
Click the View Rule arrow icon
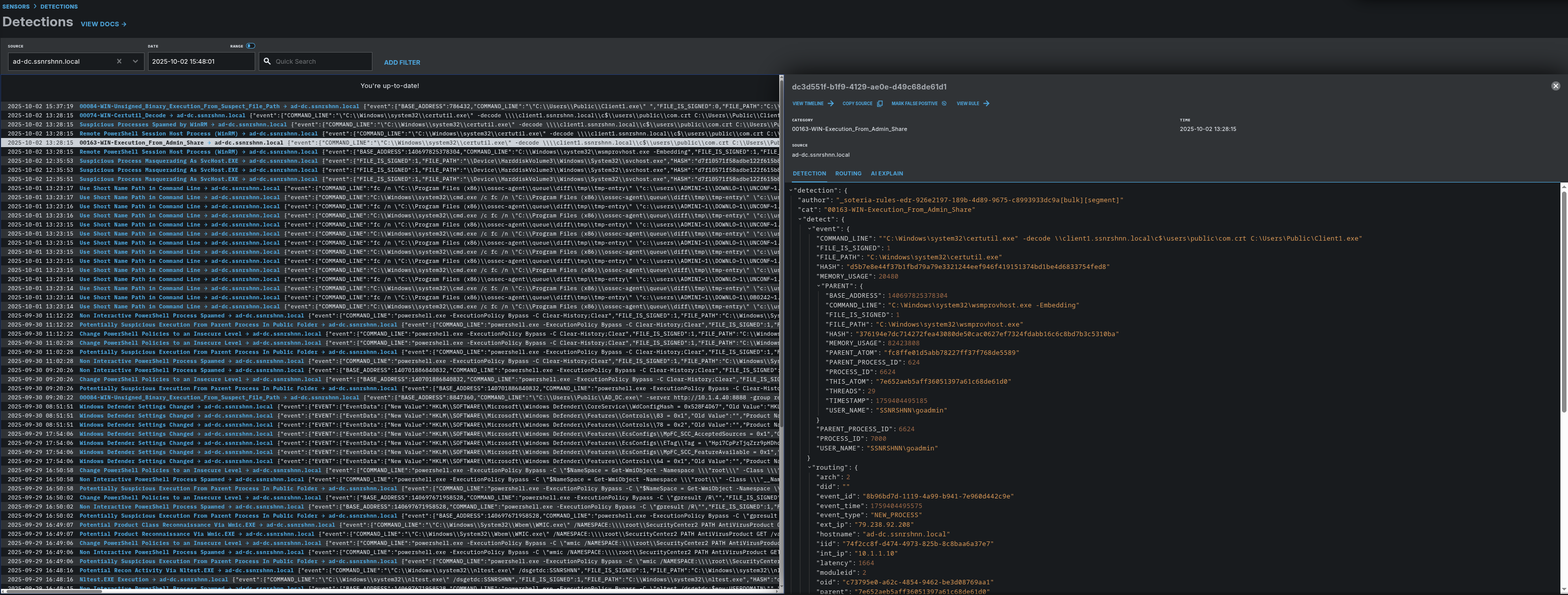pos(986,104)
